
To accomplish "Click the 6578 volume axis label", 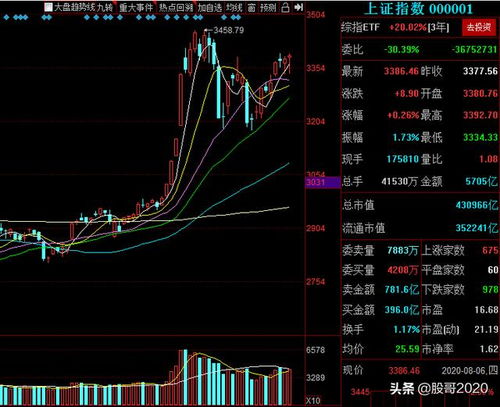I will [315, 350].
